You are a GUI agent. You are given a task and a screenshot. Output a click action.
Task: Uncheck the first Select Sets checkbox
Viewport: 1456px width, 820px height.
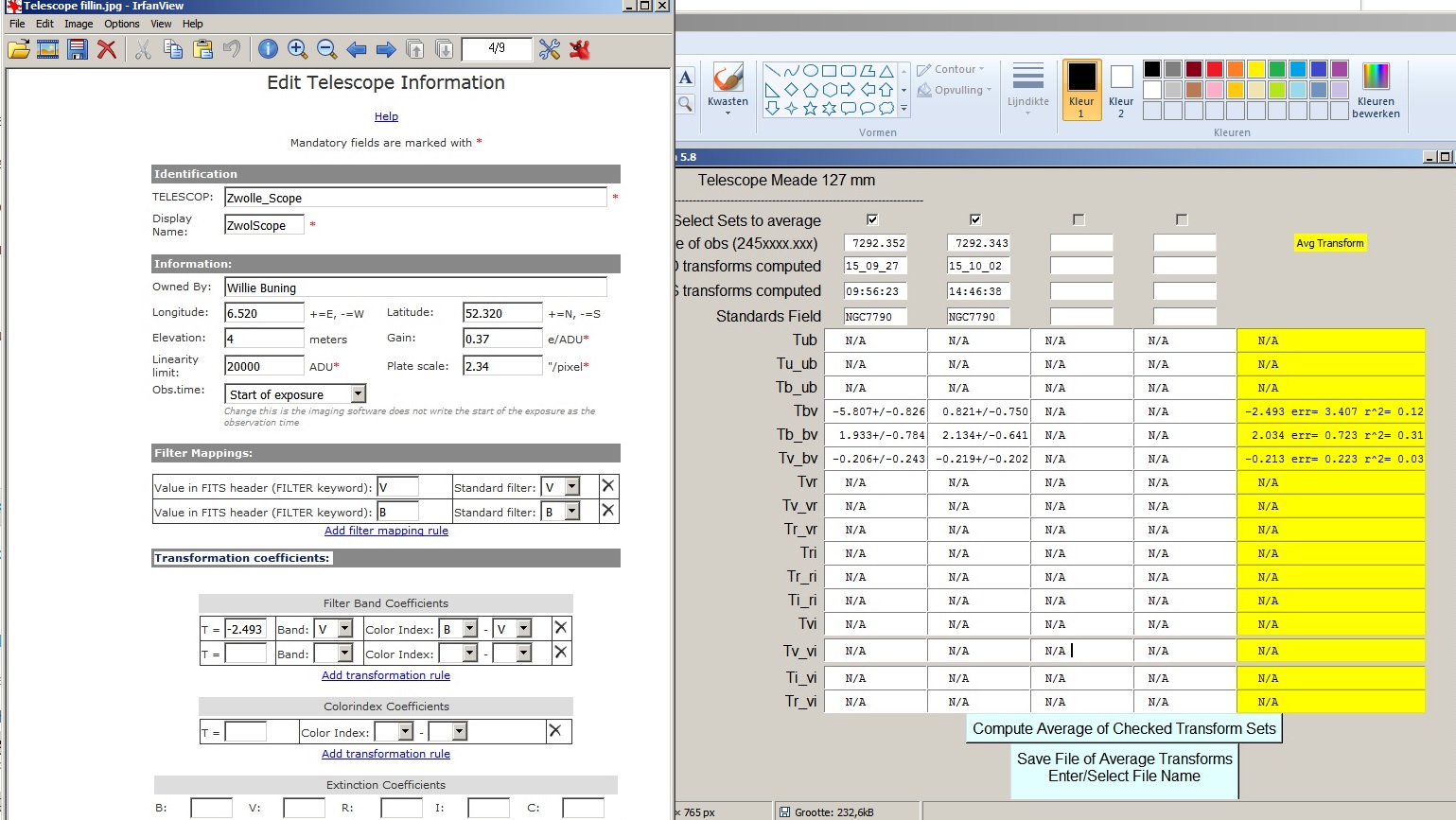[872, 219]
